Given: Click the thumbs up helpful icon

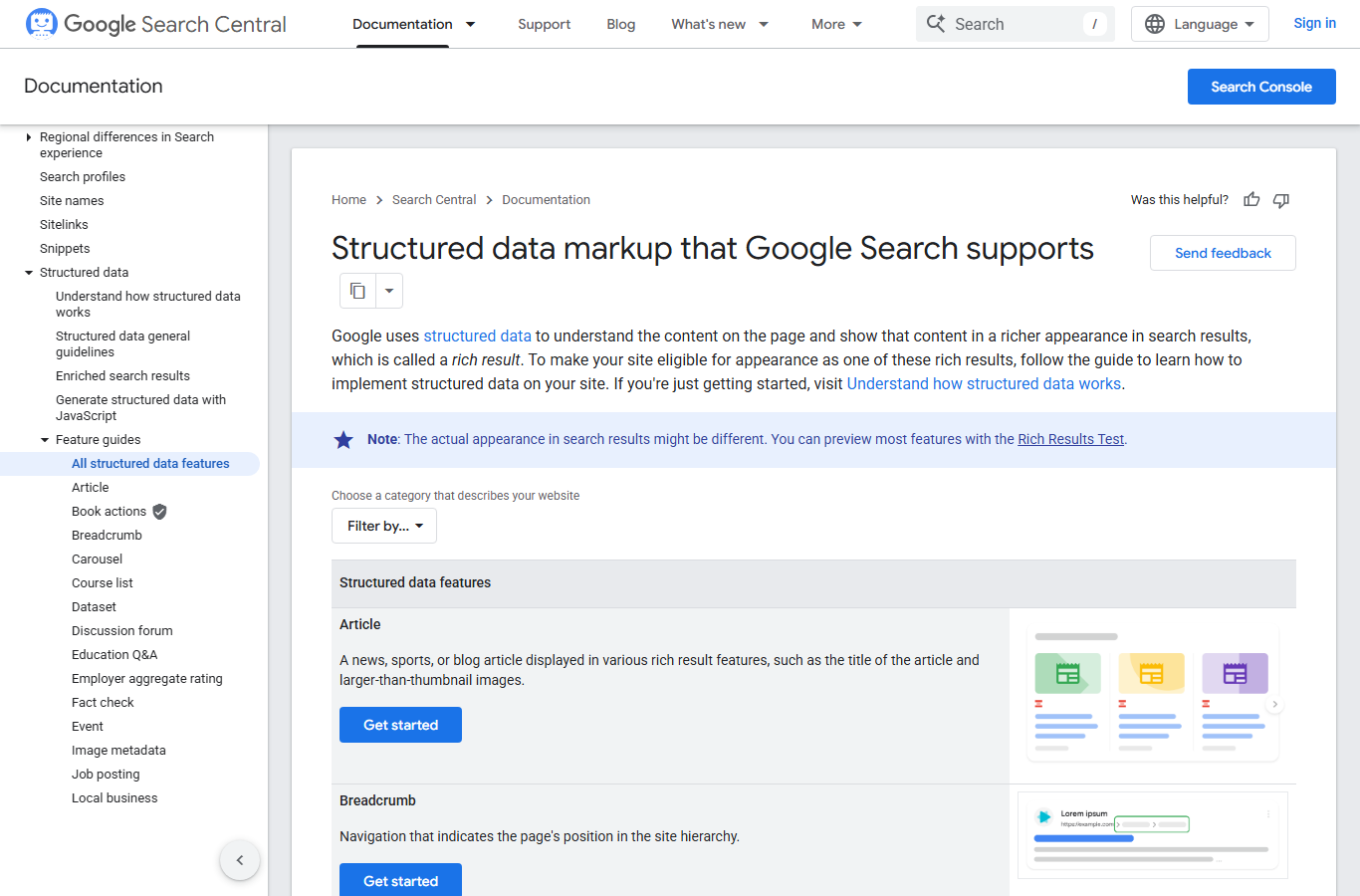Looking at the screenshot, I should (1251, 200).
